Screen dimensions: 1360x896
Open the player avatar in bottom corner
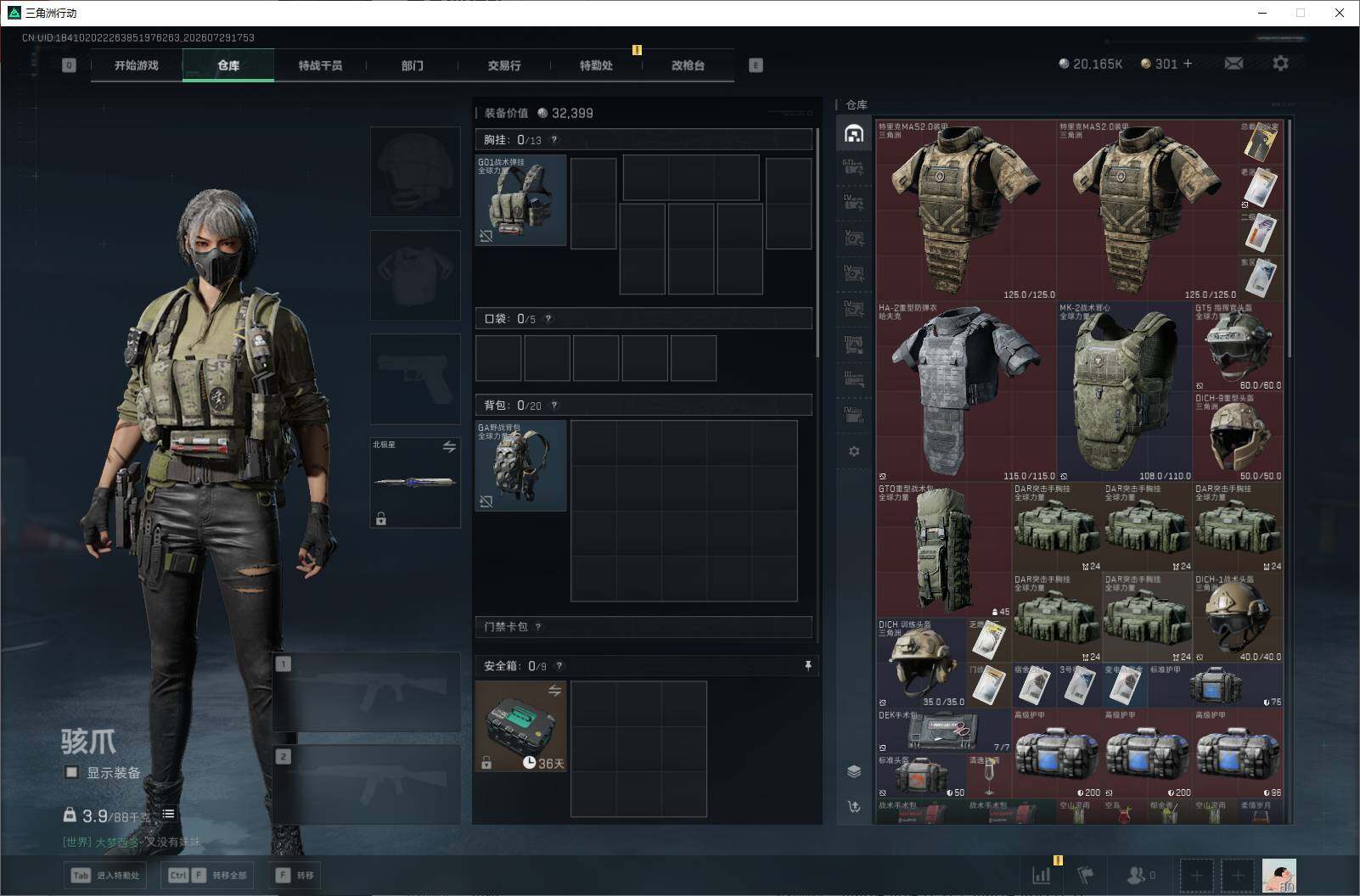[x=1279, y=875]
